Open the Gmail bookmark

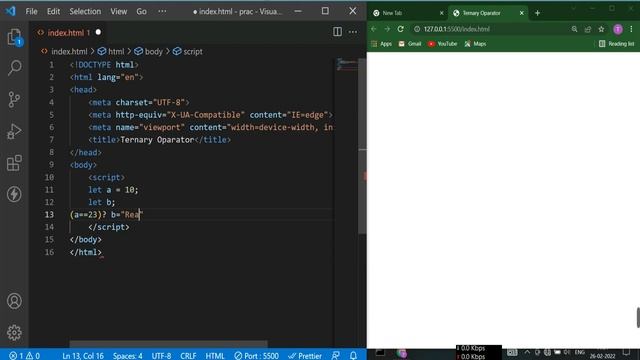pos(409,44)
